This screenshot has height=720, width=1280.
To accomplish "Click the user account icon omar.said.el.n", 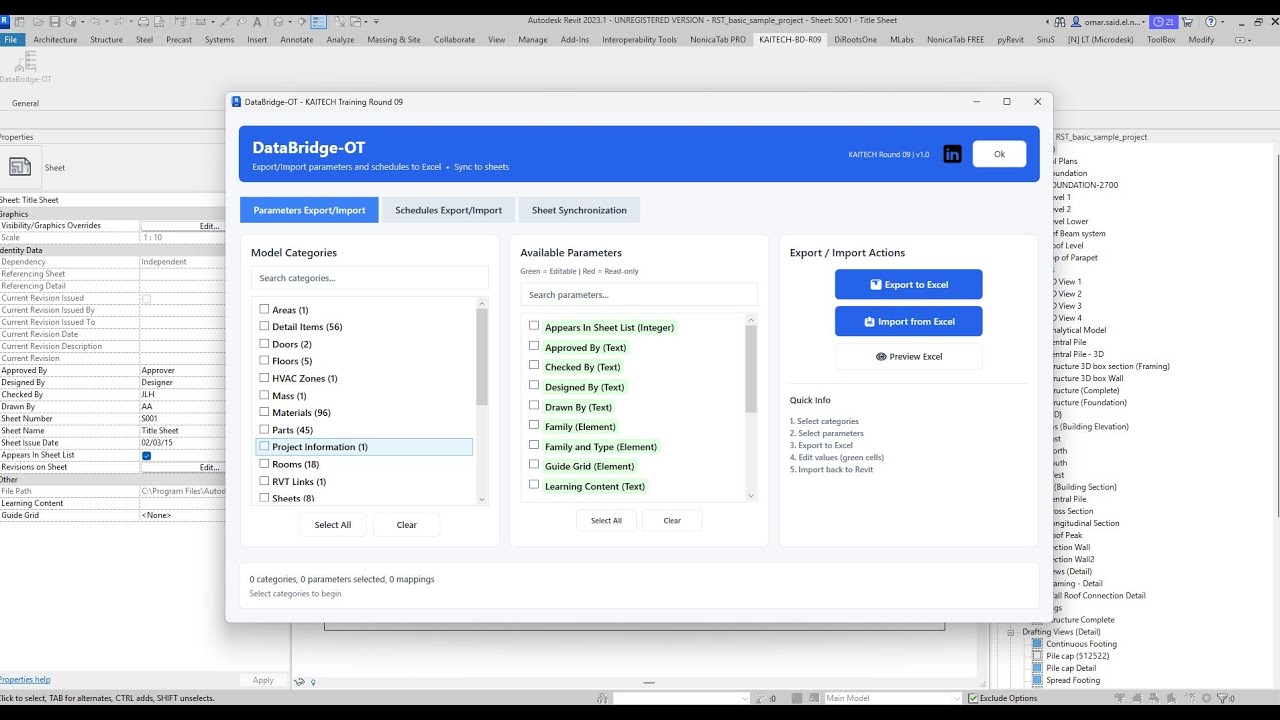I will (1077, 21).
